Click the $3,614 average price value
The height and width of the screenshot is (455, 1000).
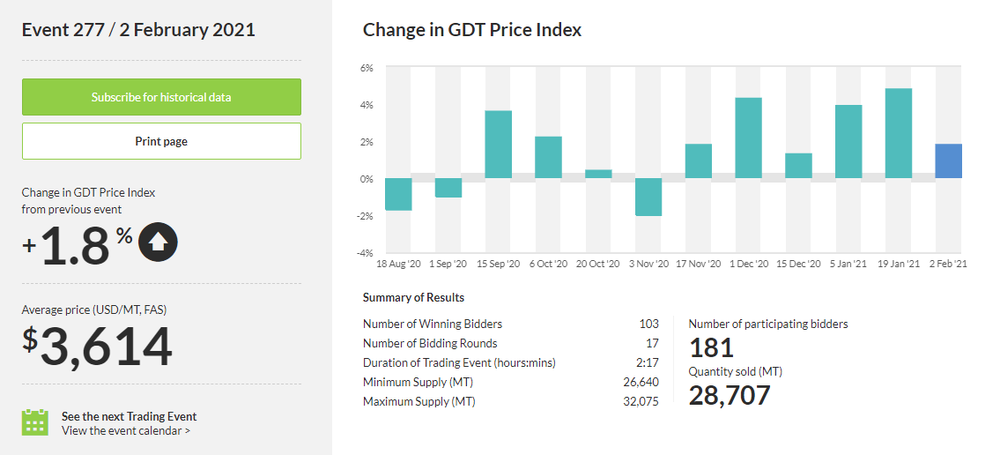point(98,347)
